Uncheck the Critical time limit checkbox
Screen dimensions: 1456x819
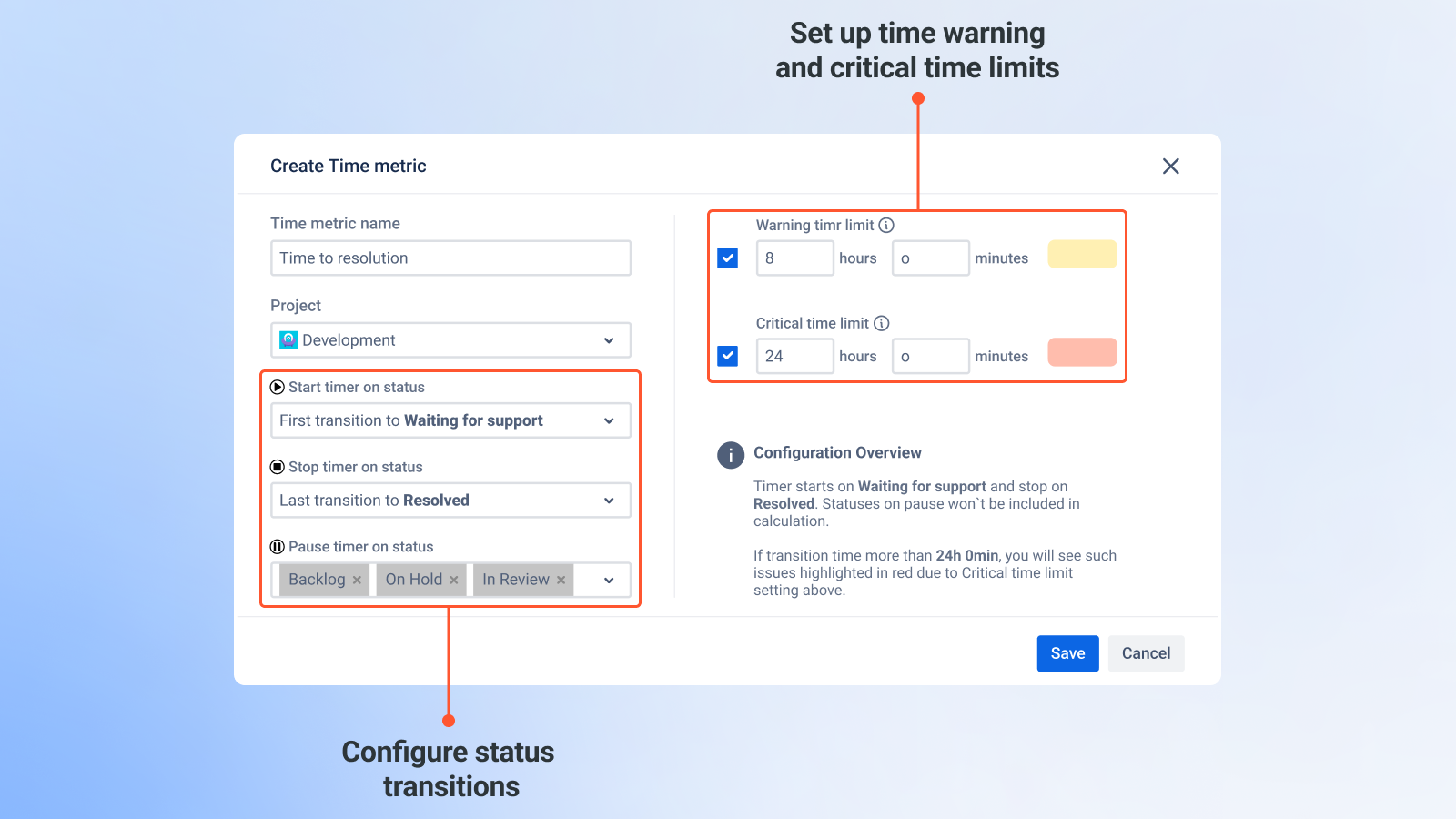tap(728, 356)
